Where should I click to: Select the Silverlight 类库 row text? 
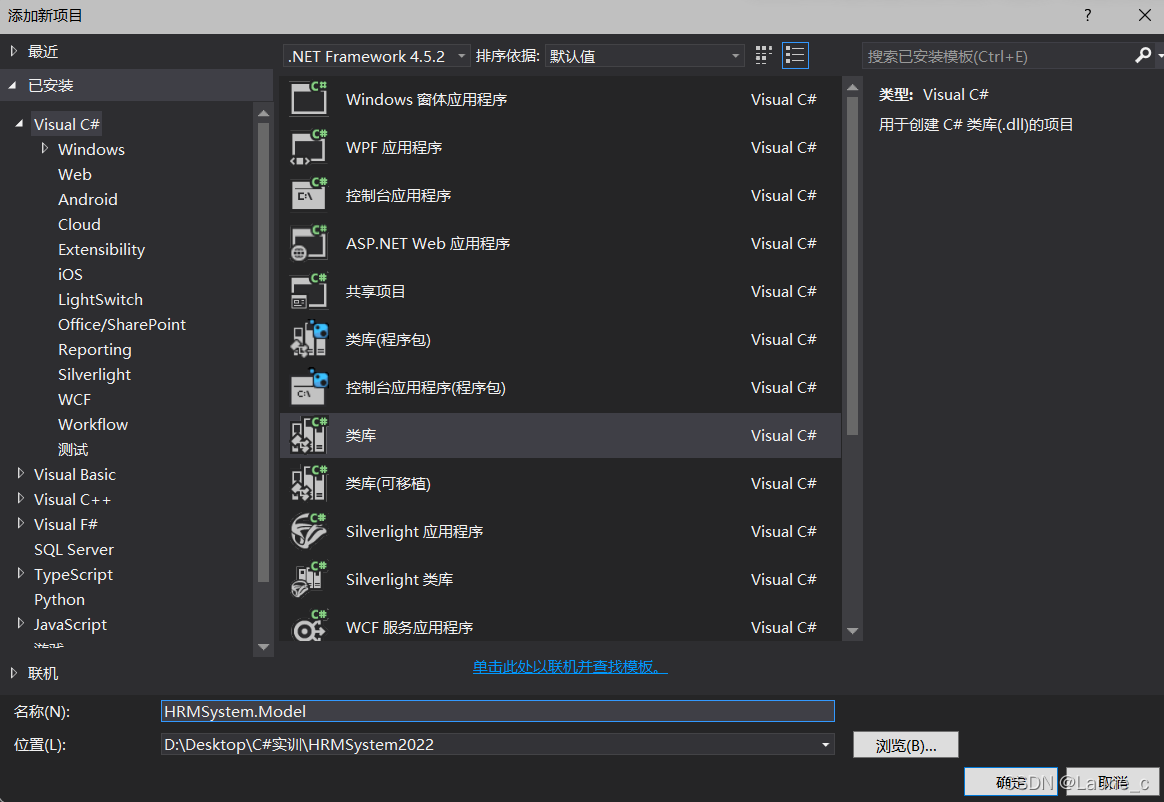tap(399, 579)
